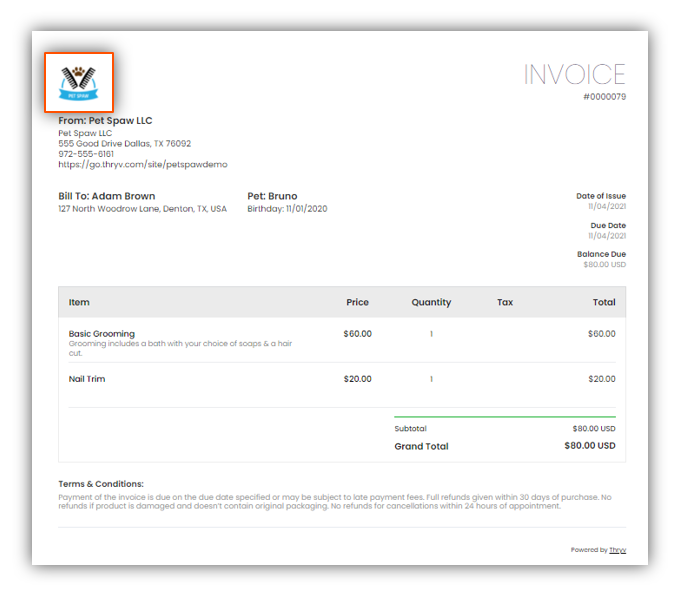Click the 'Pet: Bruno' heading
This screenshot has height=613, width=691.
(272, 196)
